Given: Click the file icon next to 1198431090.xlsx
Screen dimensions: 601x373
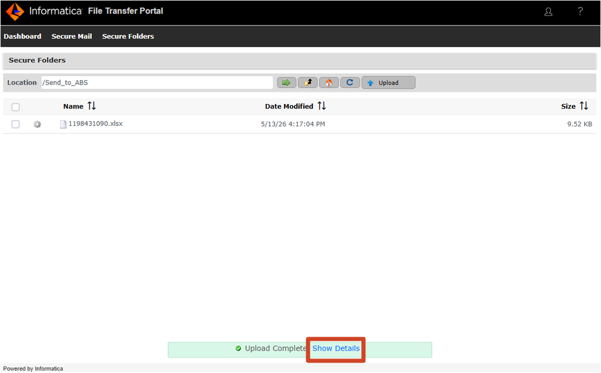Looking at the screenshot, I should (63, 124).
